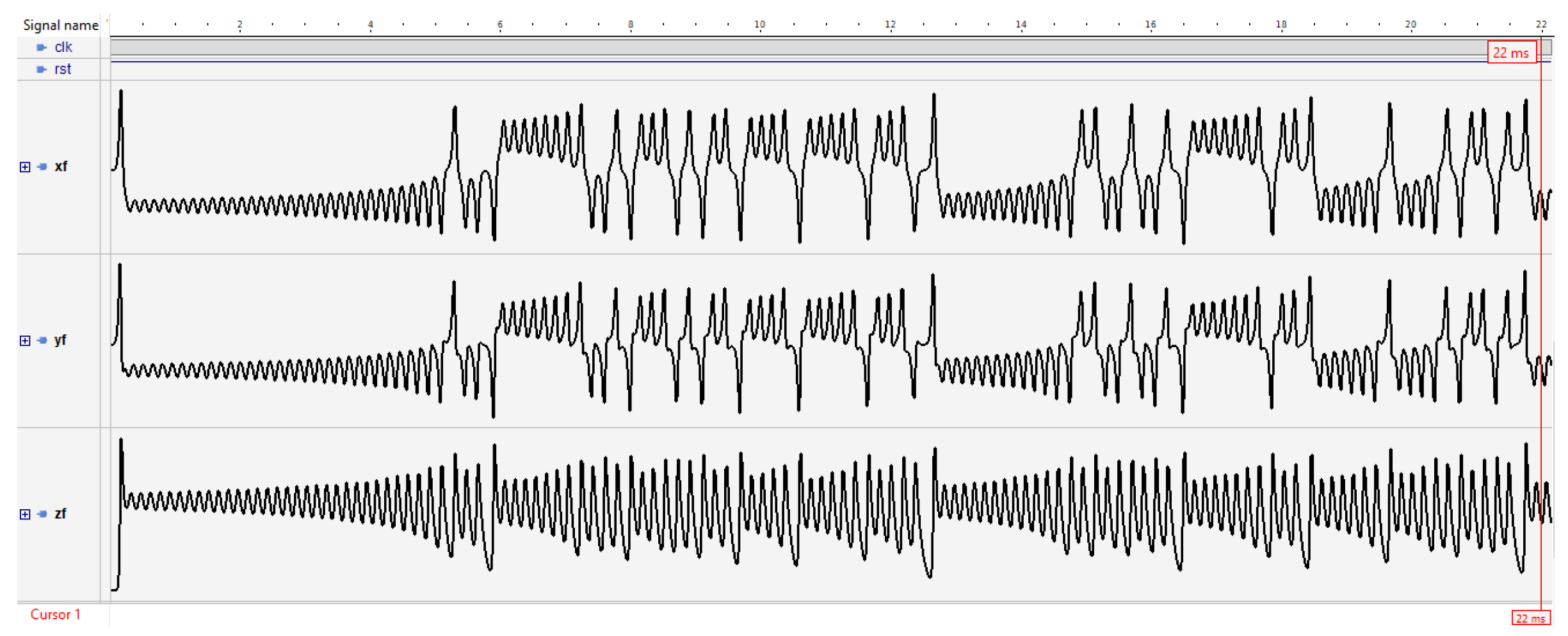This screenshot has height=636, width=1568.
Task: Click the zf bus signal icon
Action: click(42, 514)
